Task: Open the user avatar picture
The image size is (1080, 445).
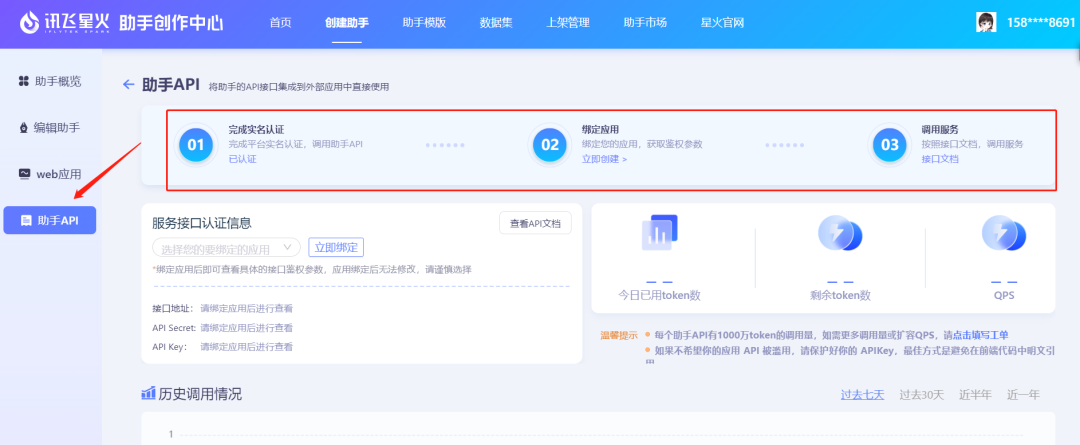Action: point(986,22)
